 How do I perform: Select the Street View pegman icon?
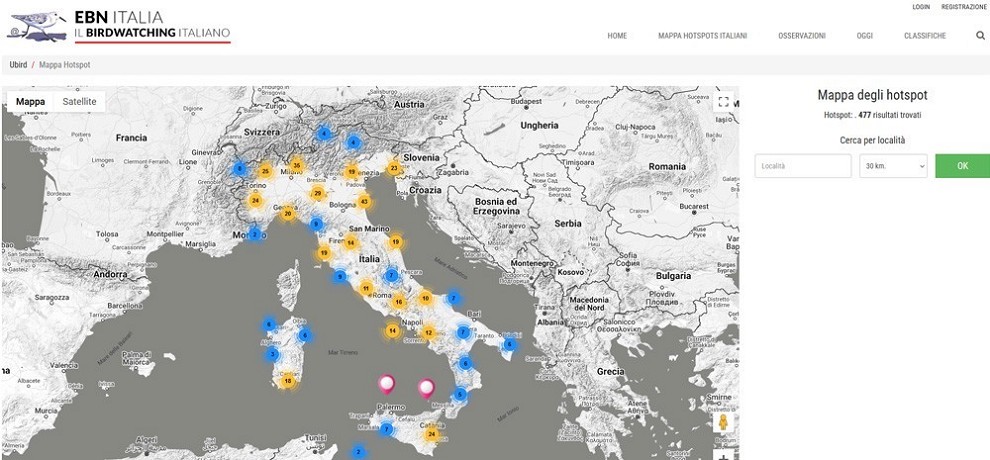pyautogui.click(x=724, y=422)
